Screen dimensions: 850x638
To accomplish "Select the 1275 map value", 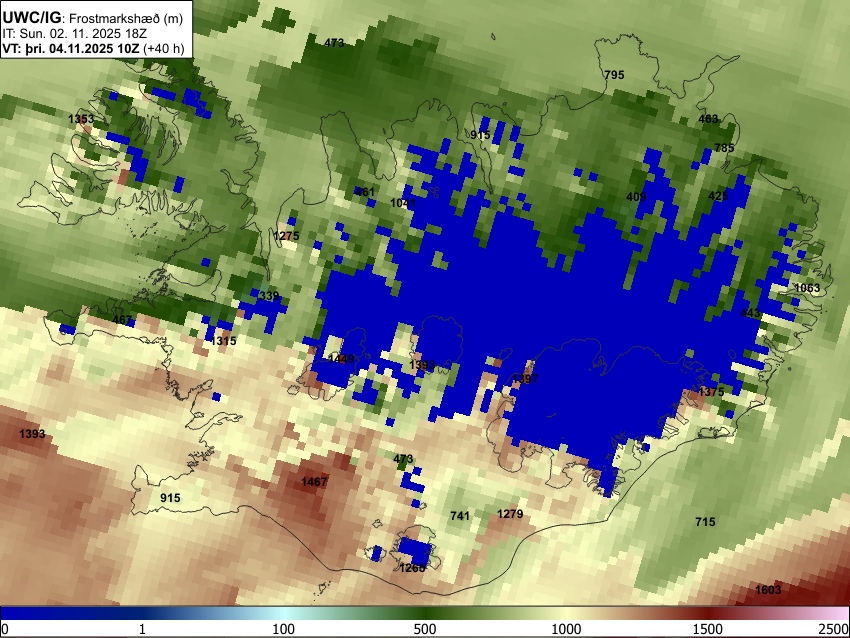I will (x=286, y=236).
